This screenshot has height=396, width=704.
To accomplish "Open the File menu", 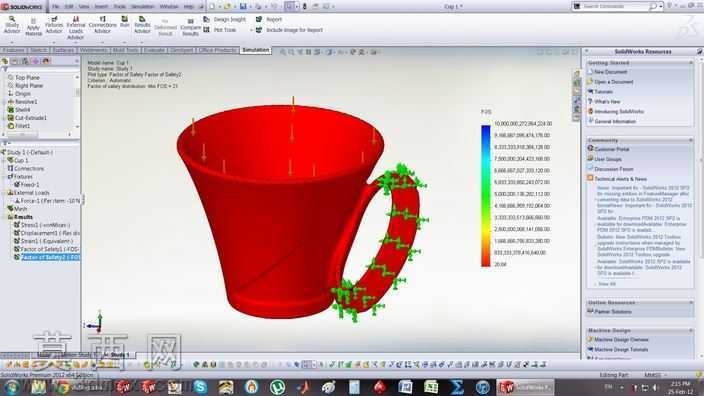I will click(56, 7).
